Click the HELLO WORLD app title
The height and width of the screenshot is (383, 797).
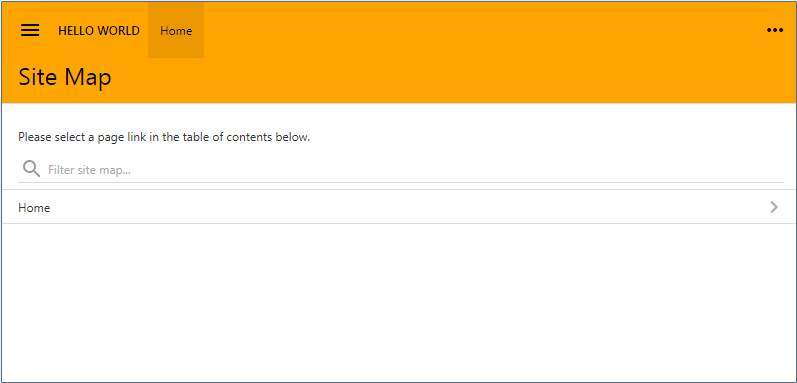(99, 30)
